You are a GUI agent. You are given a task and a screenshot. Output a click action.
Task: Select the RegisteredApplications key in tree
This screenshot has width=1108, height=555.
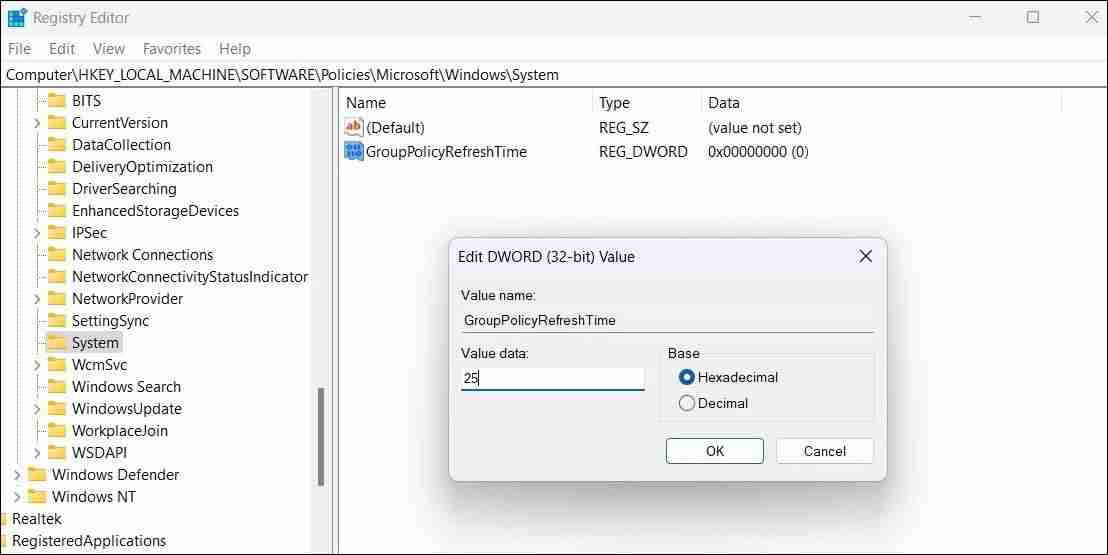tap(89, 540)
